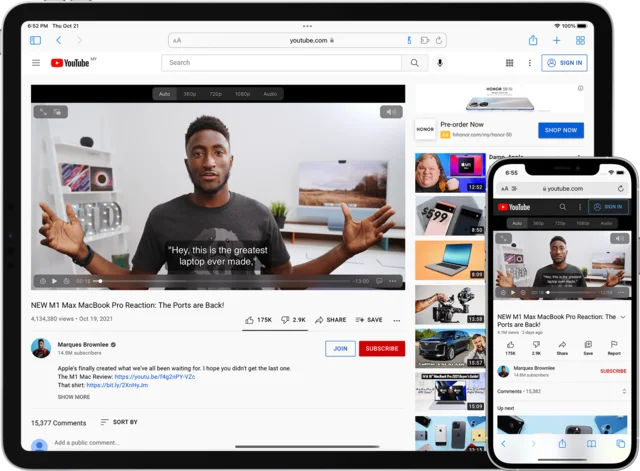Save the video with SAVE on iPad

(369, 320)
